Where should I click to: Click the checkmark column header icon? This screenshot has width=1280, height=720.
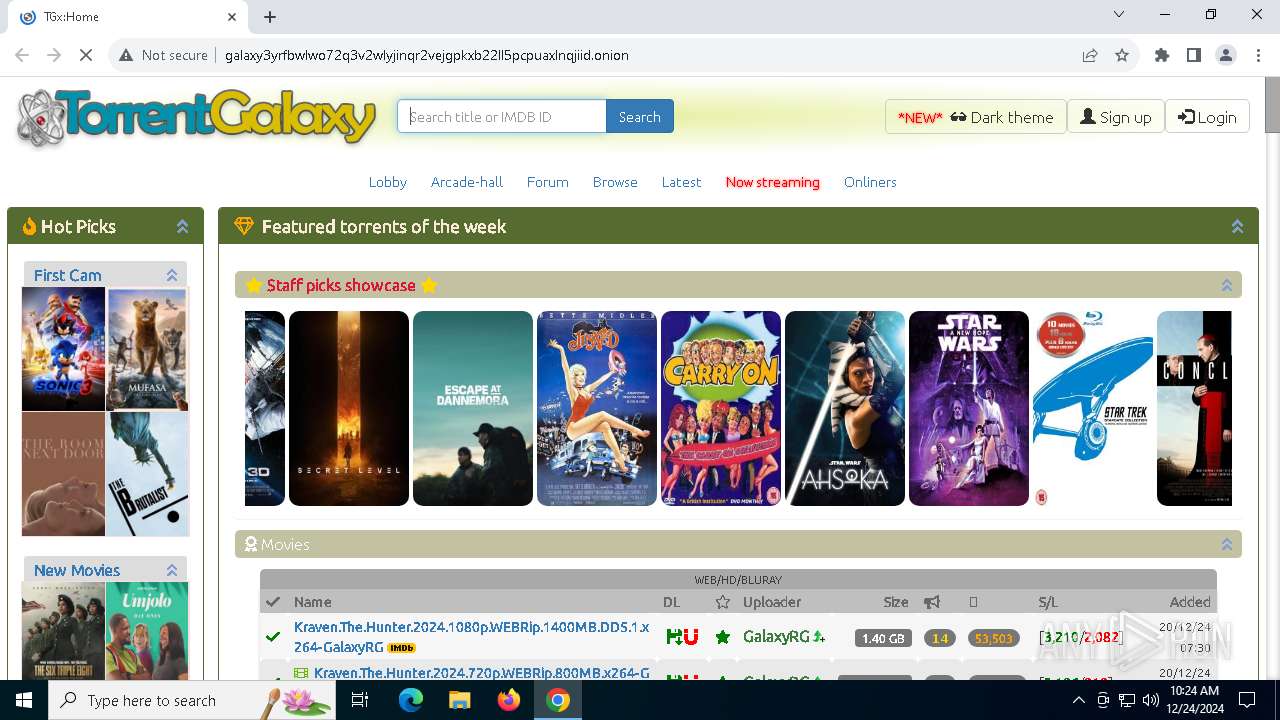[272, 602]
